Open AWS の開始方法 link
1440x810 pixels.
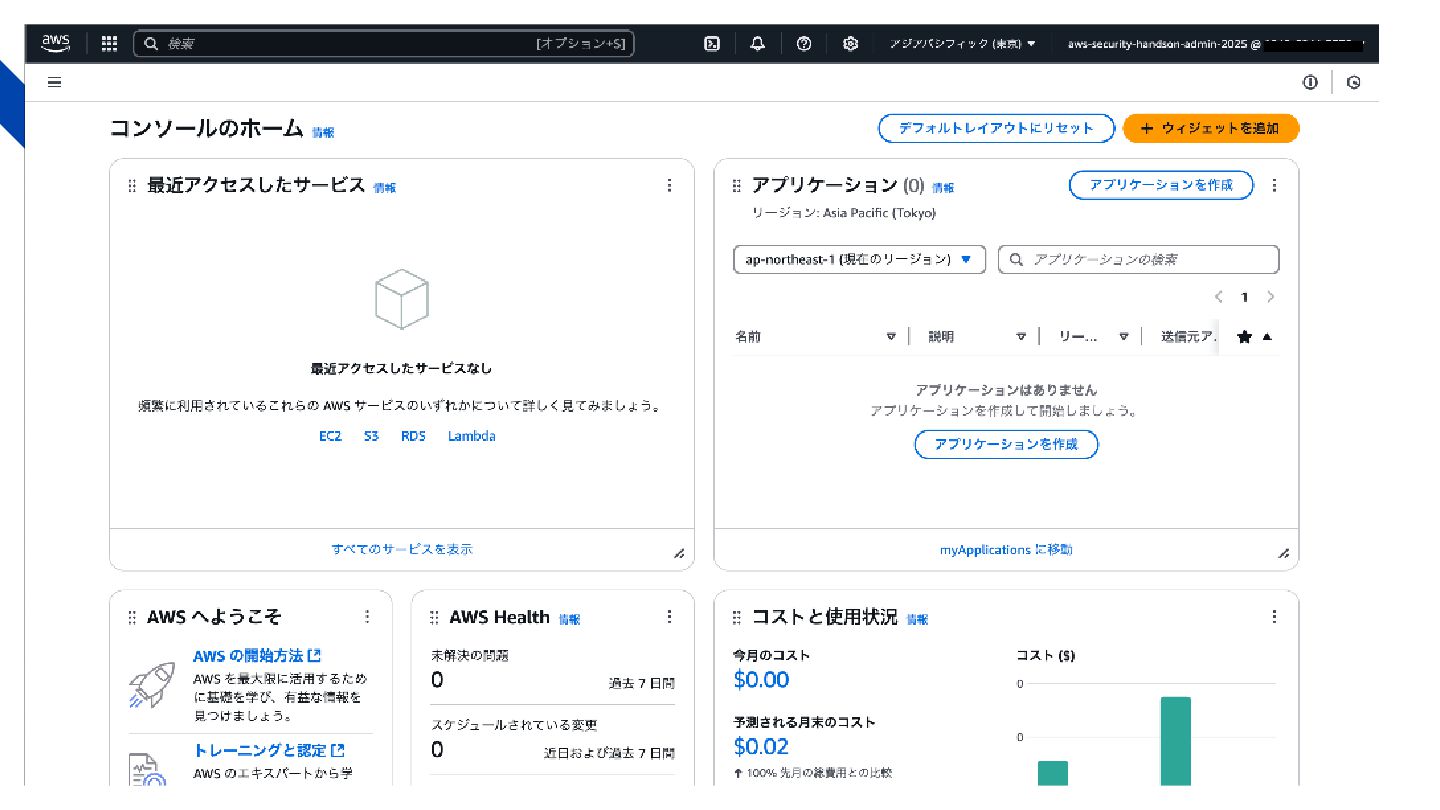click(x=257, y=656)
